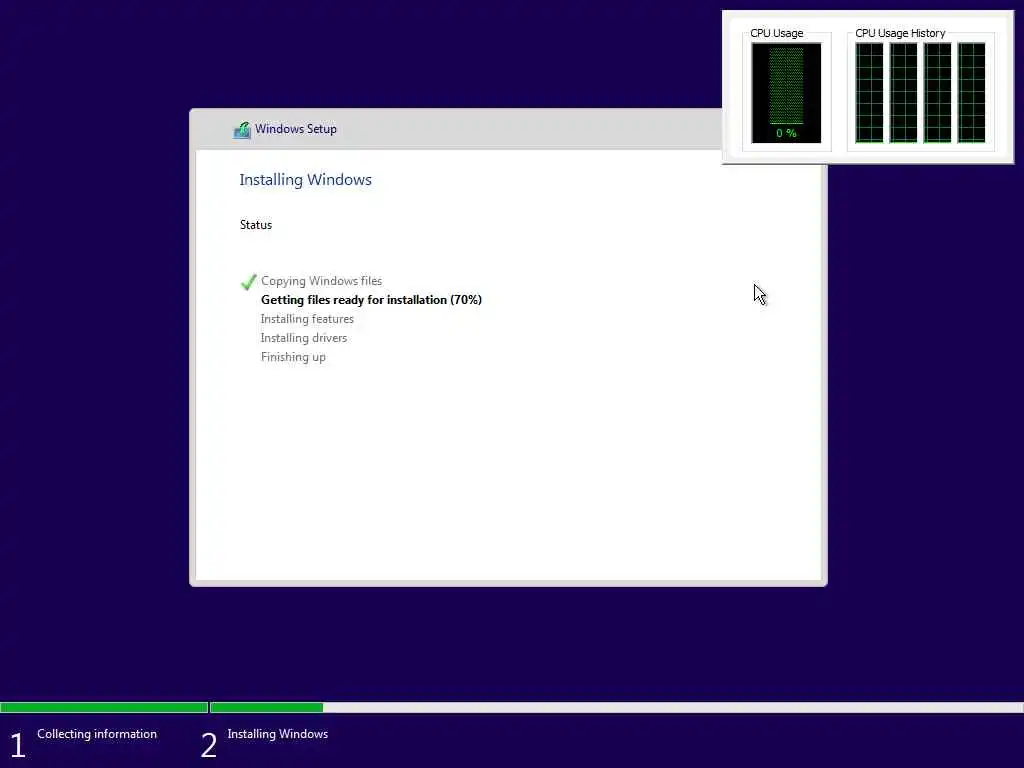Click 'Collecting information' stage label at bottom
The width and height of the screenshot is (1024, 768).
coord(97,734)
